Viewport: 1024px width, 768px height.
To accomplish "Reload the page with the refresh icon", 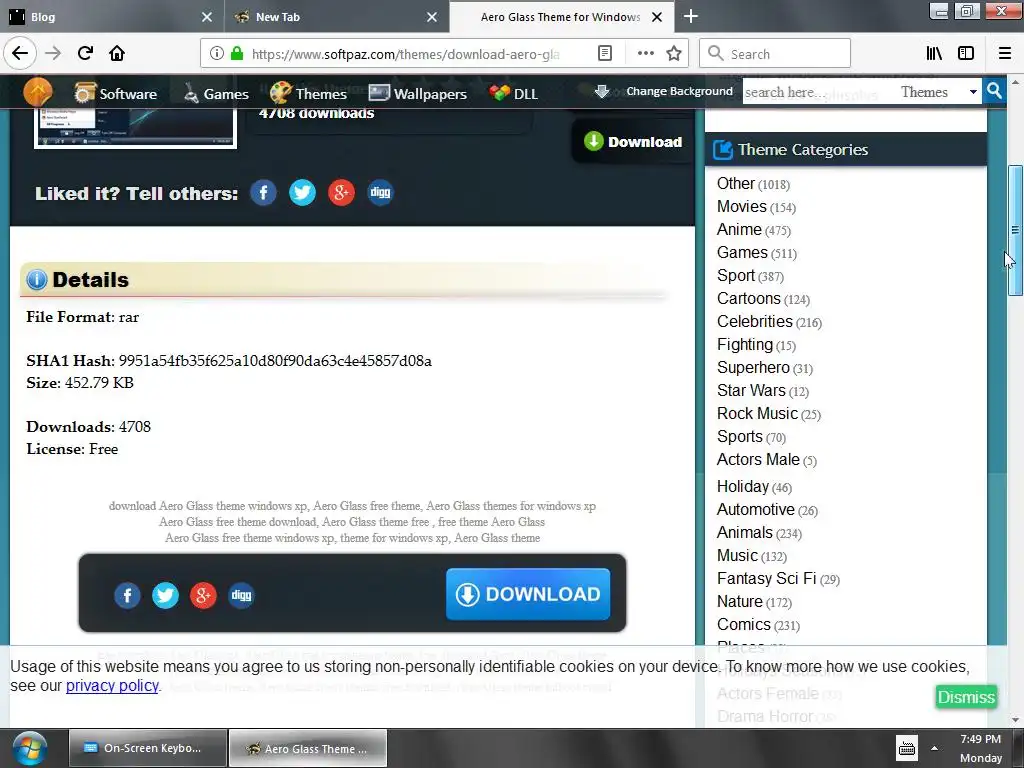I will 85,53.
